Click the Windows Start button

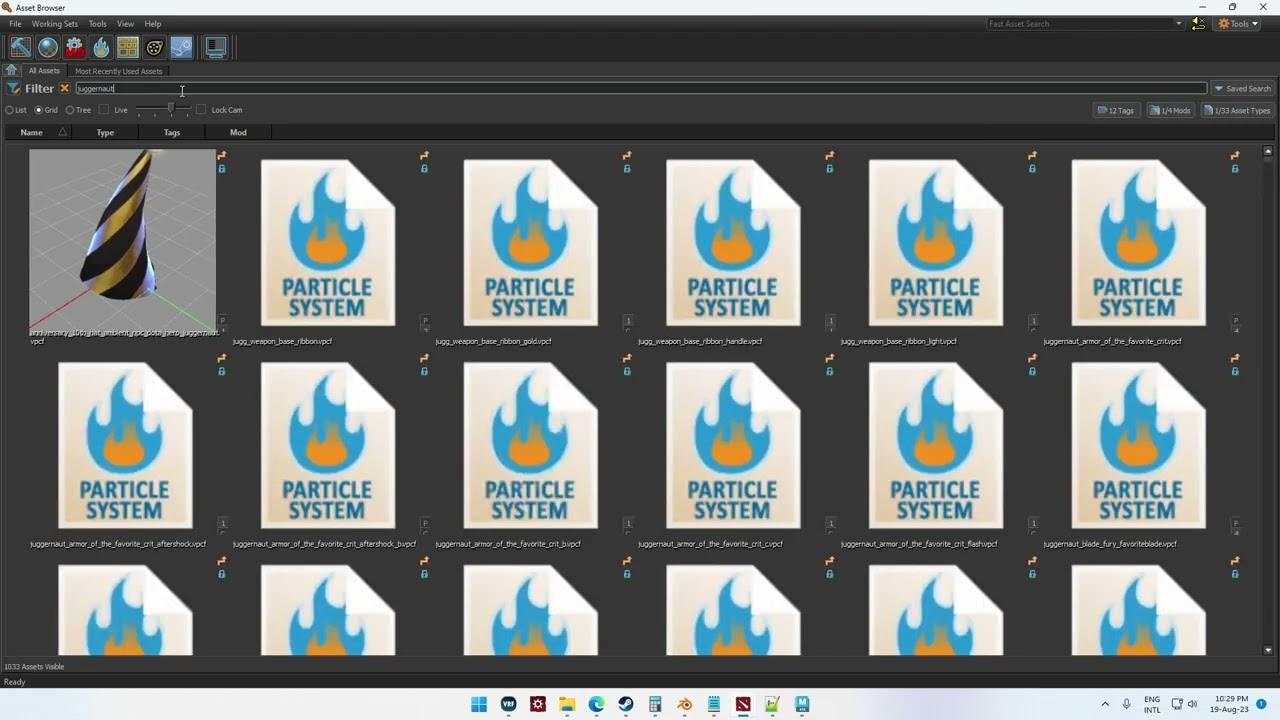coord(479,704)
